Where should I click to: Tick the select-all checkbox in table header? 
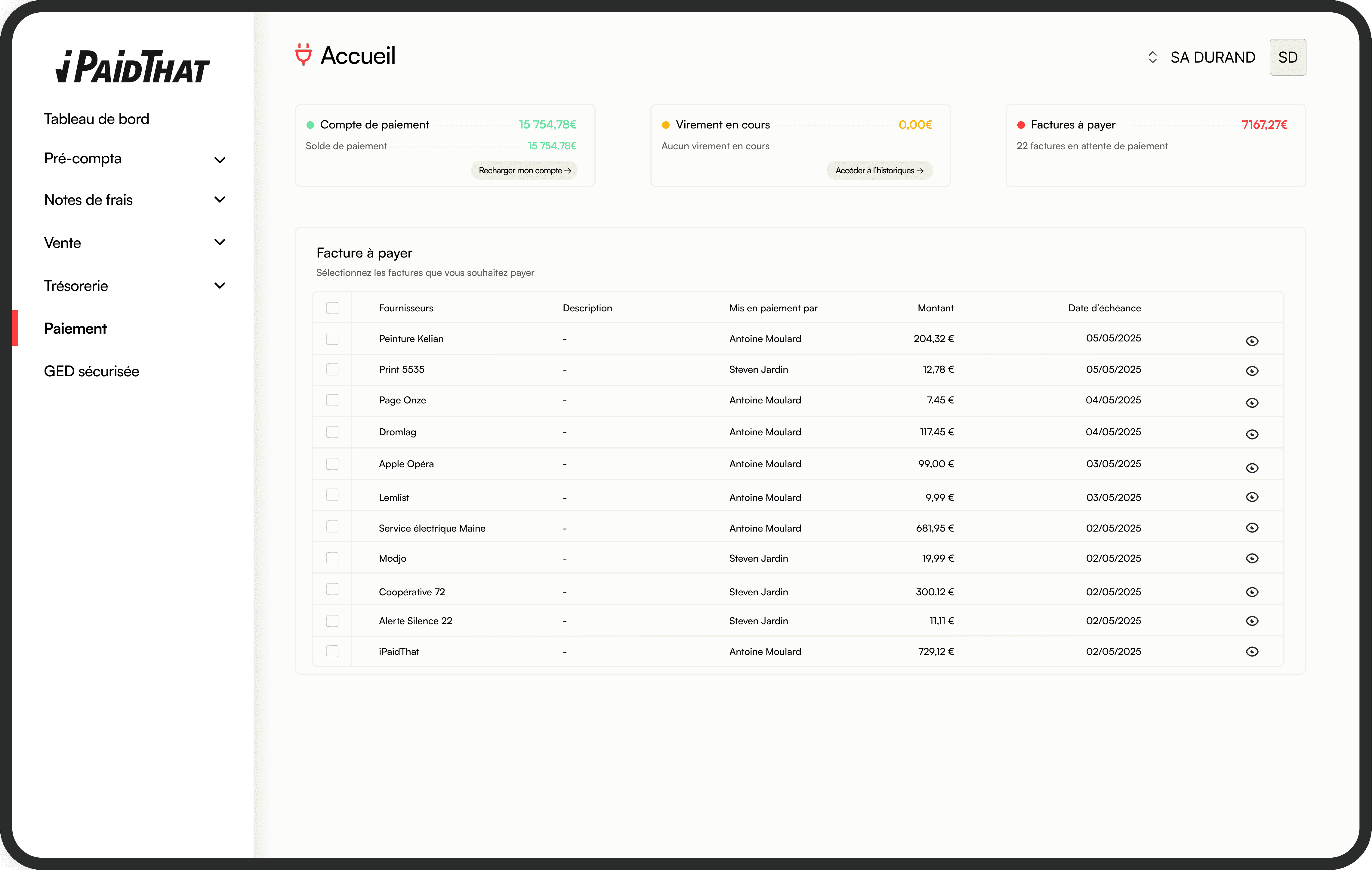[x=332, y=308]
